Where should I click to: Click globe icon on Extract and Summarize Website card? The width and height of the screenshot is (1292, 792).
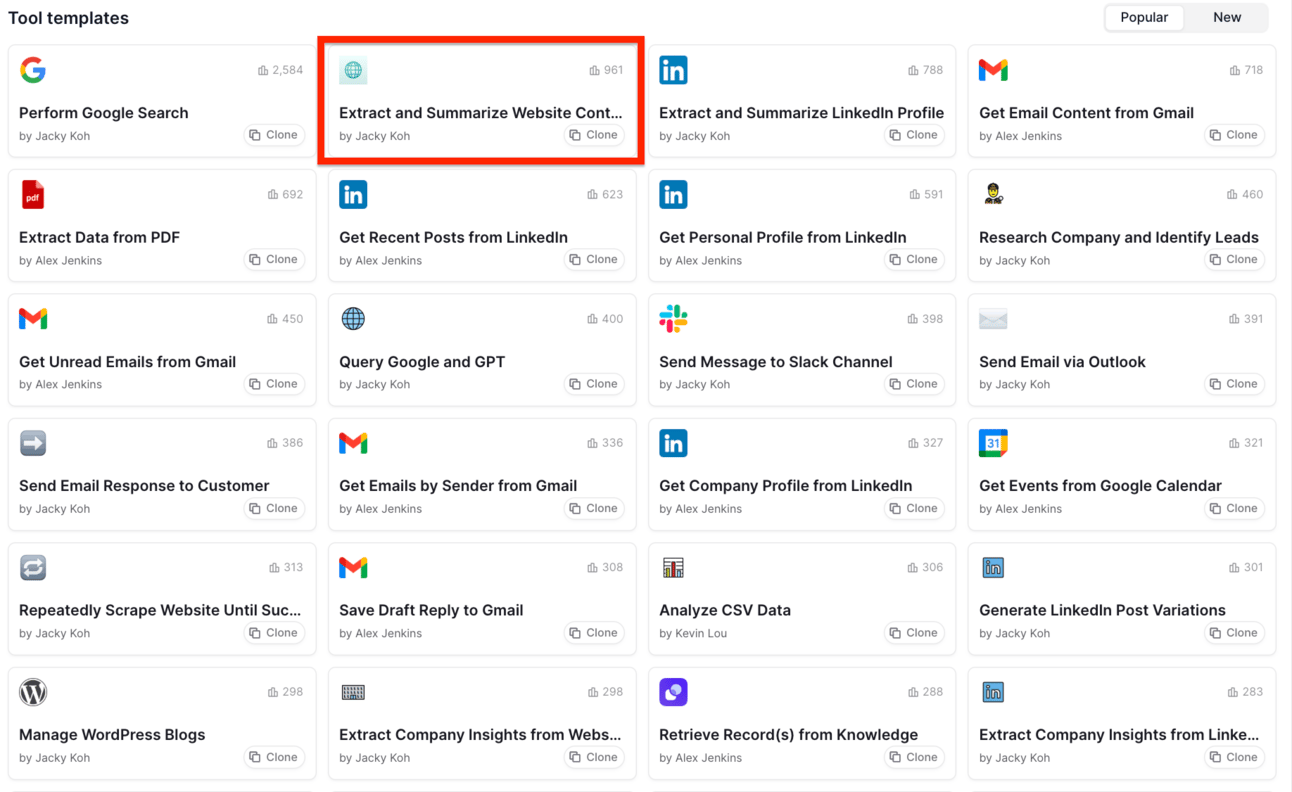353,70
